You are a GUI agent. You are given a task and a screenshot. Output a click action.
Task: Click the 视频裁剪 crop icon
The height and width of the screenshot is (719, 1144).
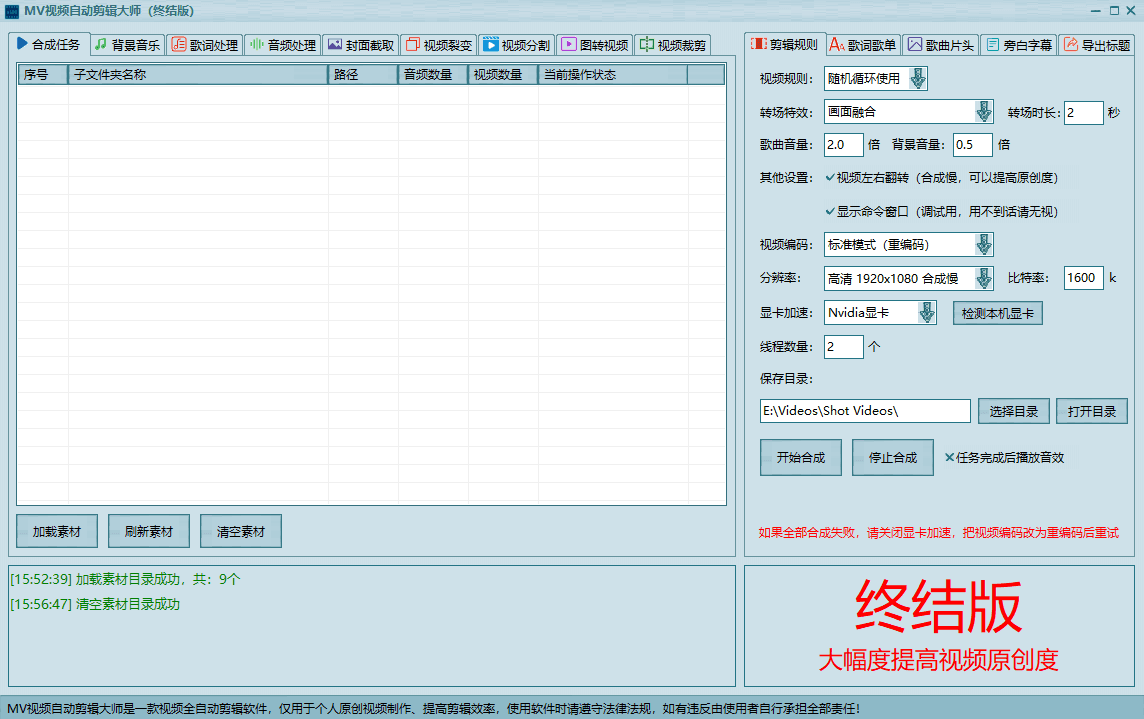click(x=646, y=45)
